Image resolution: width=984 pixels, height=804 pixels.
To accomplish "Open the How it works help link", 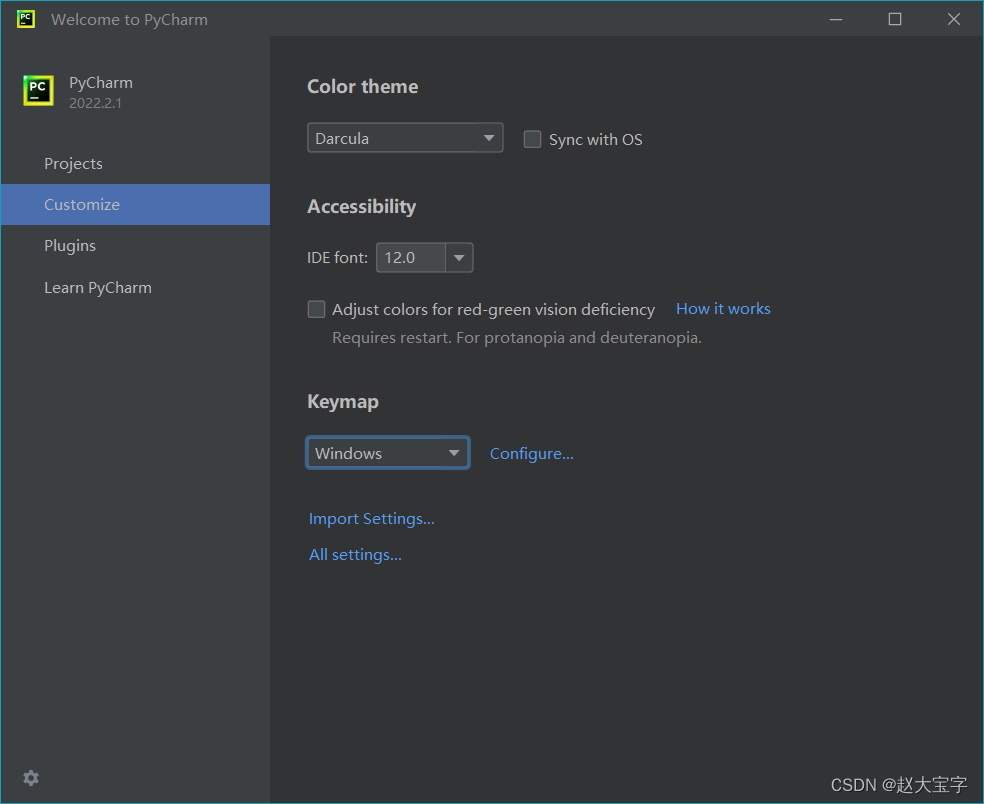I will coord(723,308).
